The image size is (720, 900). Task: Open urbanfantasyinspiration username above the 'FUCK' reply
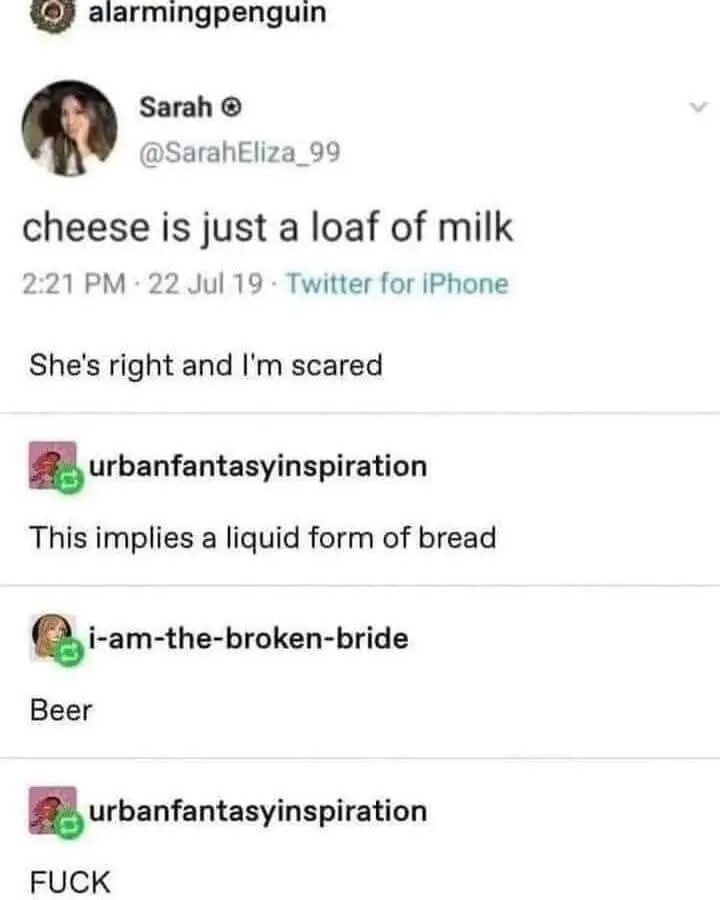pos(258,810)
